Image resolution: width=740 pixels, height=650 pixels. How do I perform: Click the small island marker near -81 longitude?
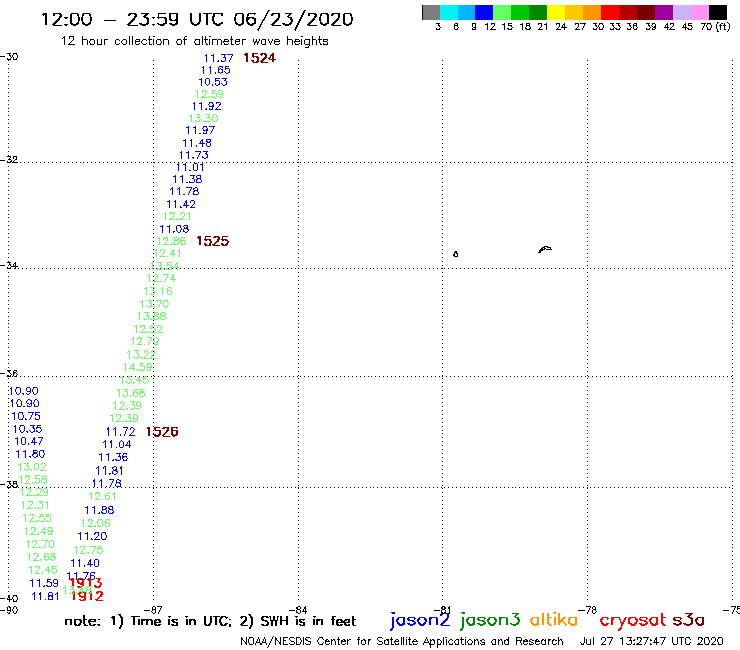[455, 254]
